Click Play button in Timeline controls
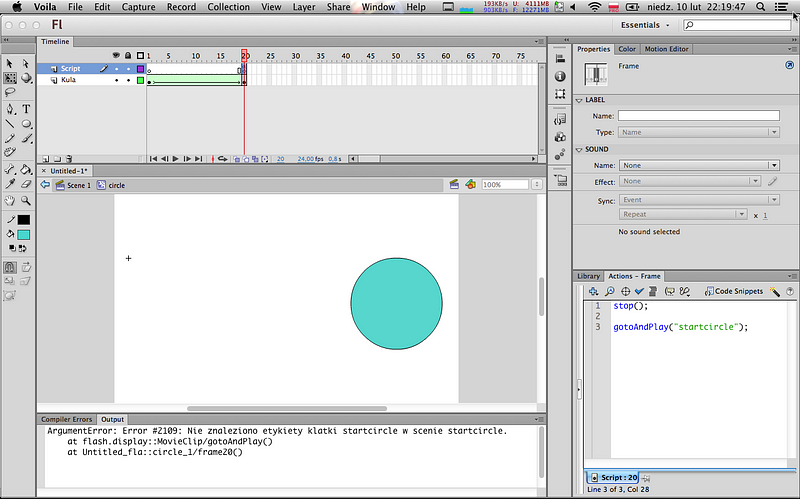 coord(176,159)
